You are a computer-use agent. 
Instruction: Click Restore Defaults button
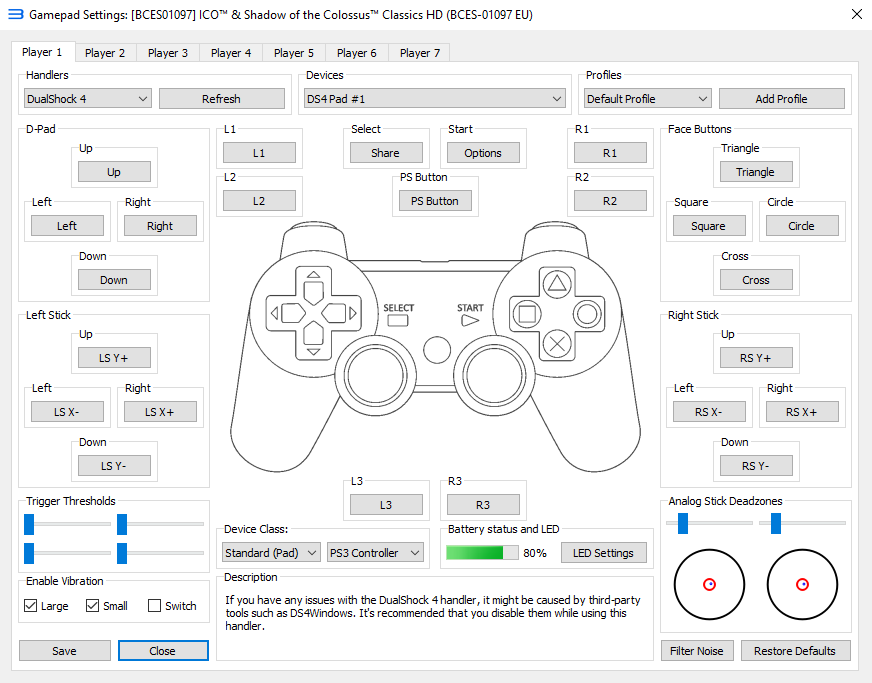click(795, 651)
